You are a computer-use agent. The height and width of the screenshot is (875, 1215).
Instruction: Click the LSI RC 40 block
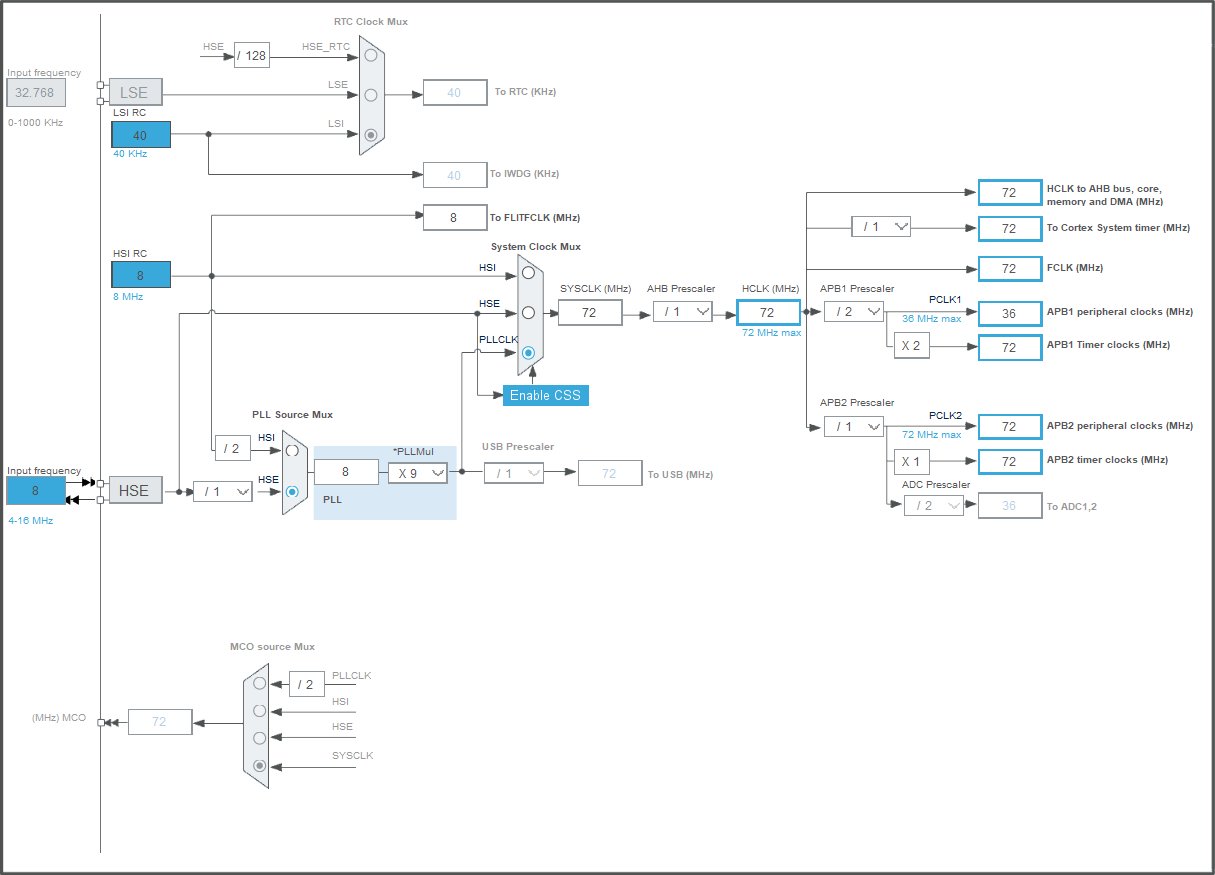(x=141, y=135)
